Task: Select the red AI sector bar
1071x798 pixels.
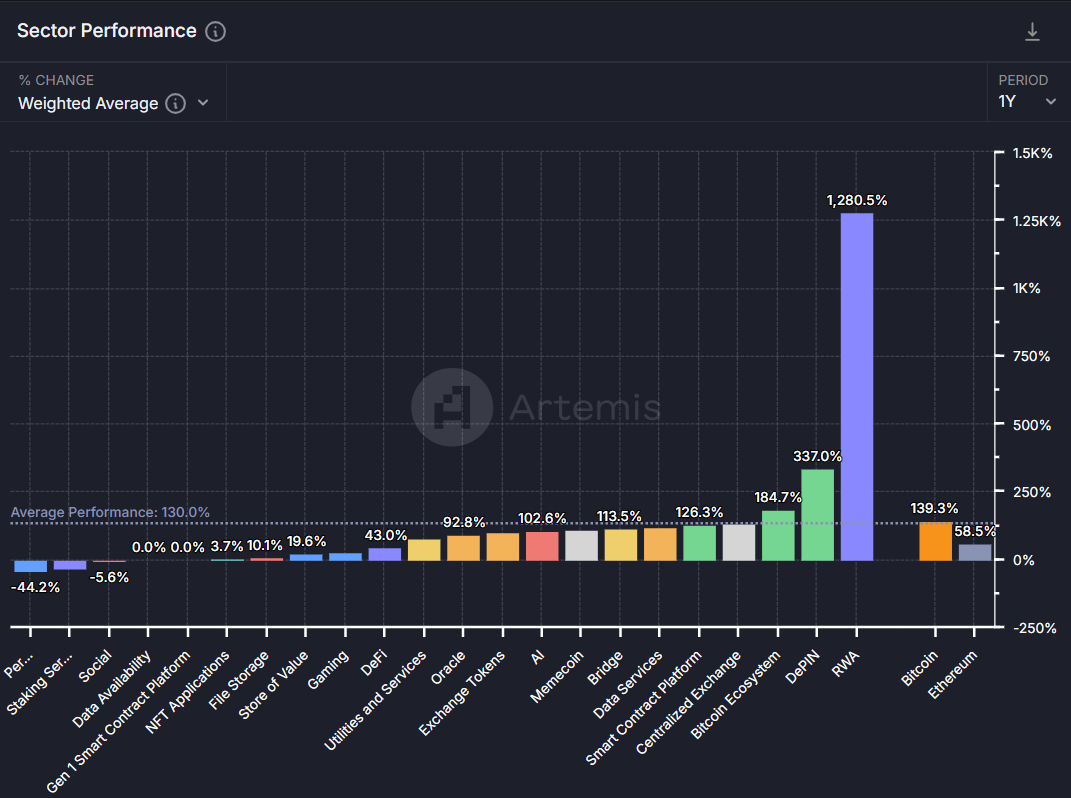Action: click(542, 546)
